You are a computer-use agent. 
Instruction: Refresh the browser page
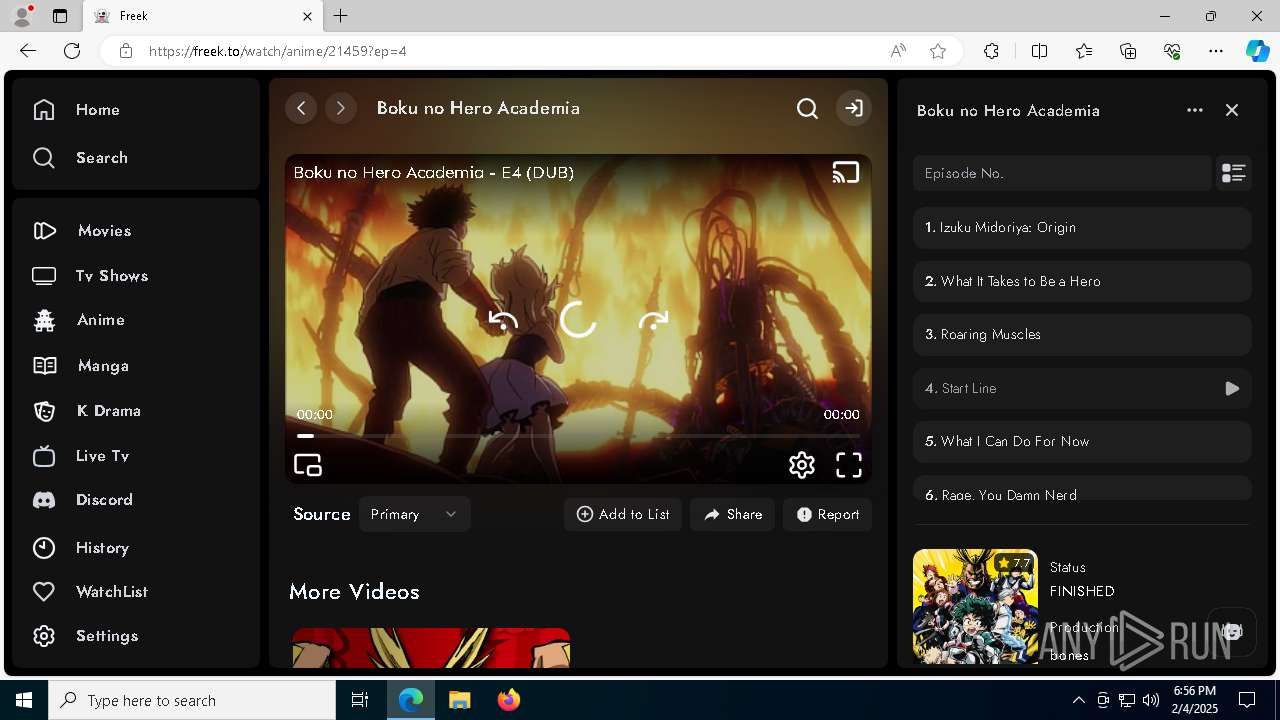click(72, 51)
